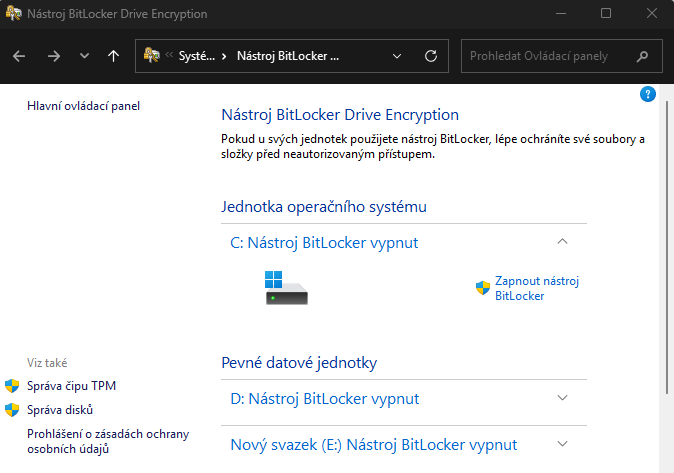Click the shield icon next to 'Správa čipu TPM'
Image resolution: width=674 pixels, height=473 pixels.
coord(12,386)
